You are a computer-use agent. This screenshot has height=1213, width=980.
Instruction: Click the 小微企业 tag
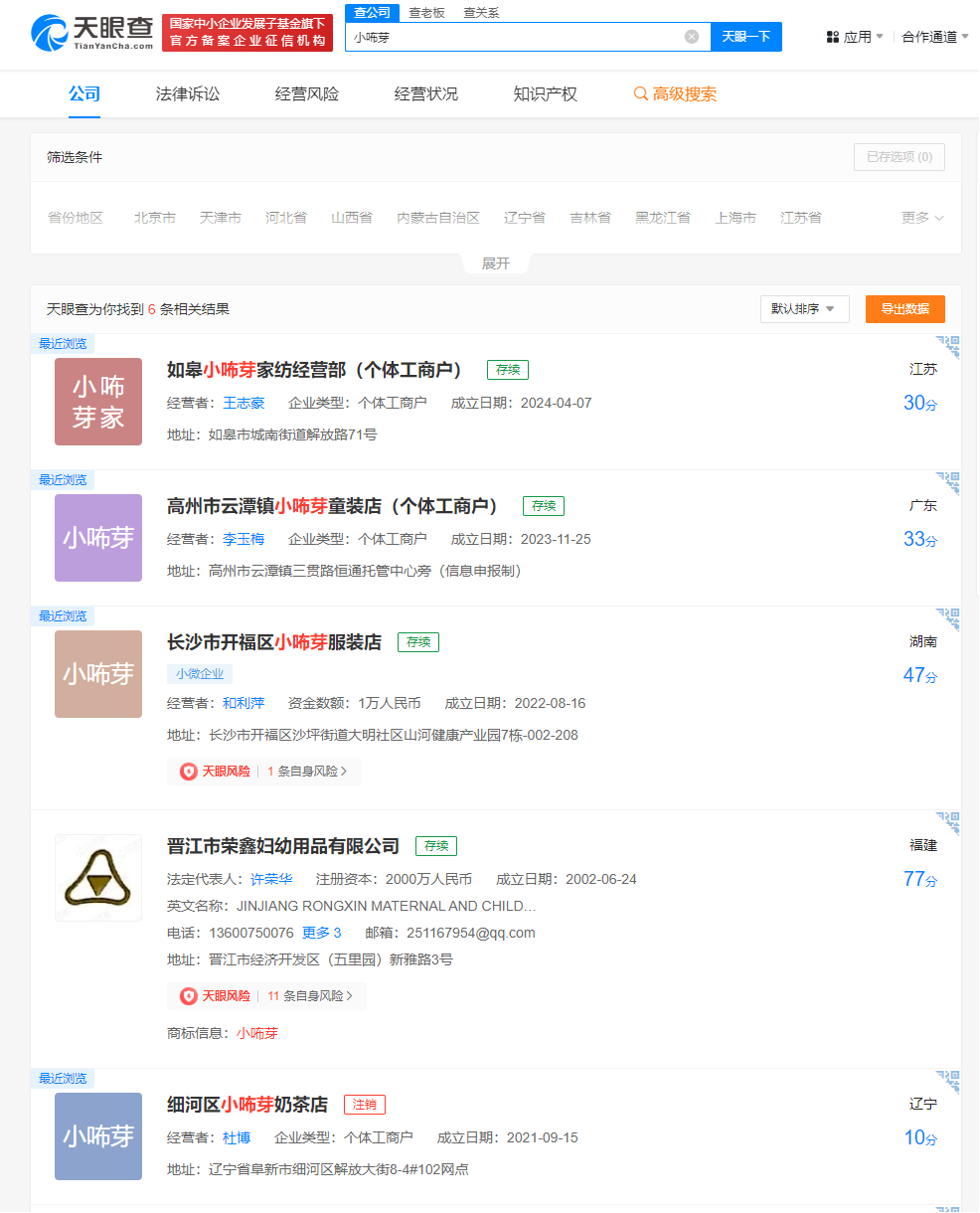(x=200, y=674)
